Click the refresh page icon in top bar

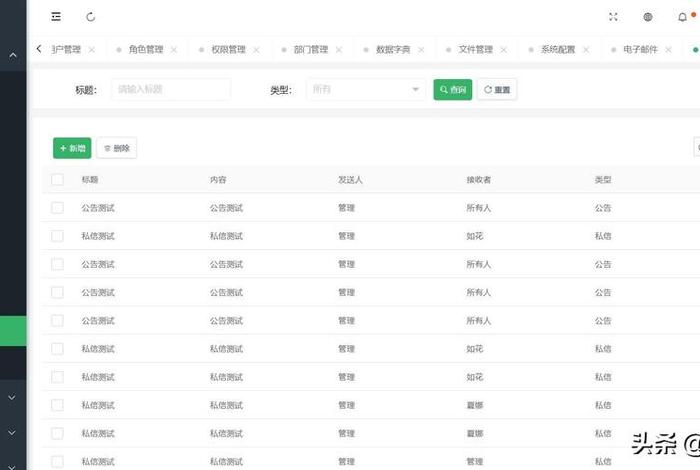point(91,17)
